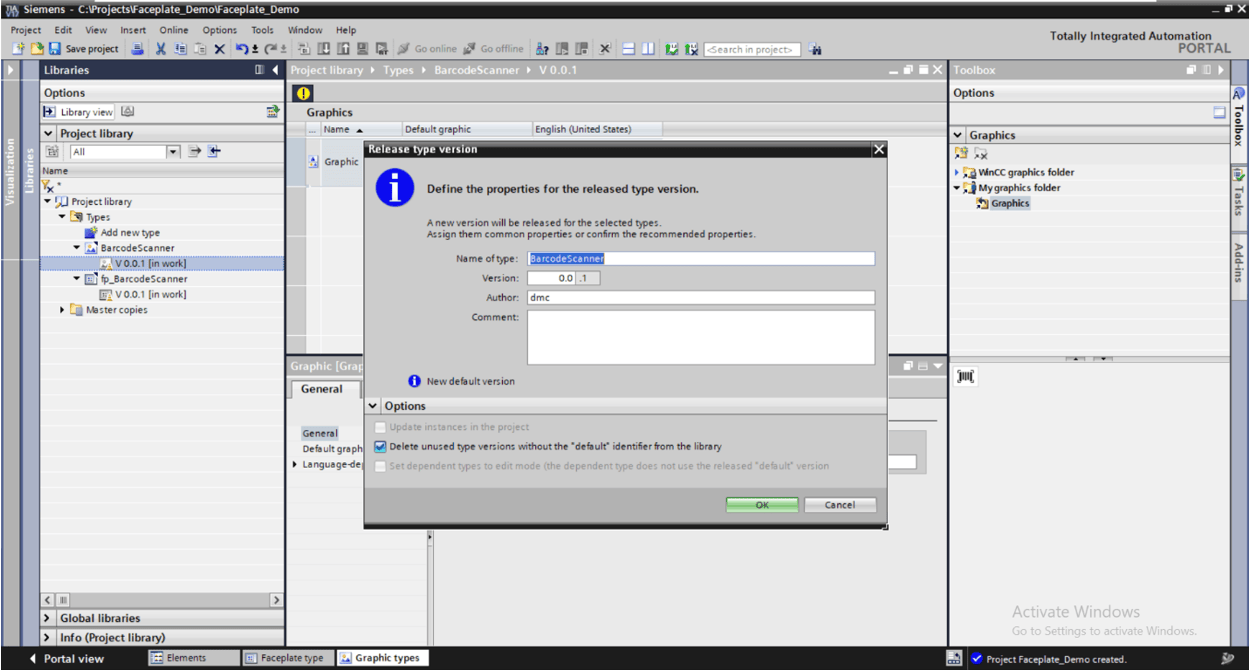Click the Name of type input field
This screenshot has width=1251, height=671.
tap(701, 258)
